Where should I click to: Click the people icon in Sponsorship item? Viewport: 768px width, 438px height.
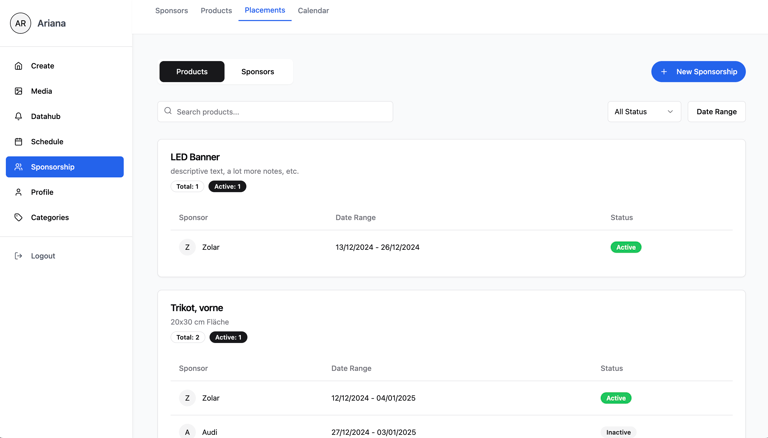click(x=18, y=167)
